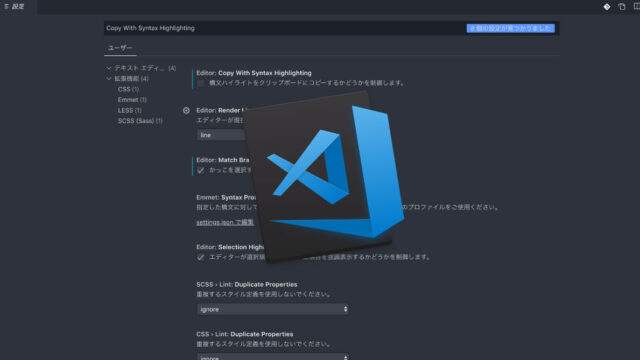Open gear menu beside Render setting
Image resolution: width=640 pixels, height=360 pixels.
point(186,111)
